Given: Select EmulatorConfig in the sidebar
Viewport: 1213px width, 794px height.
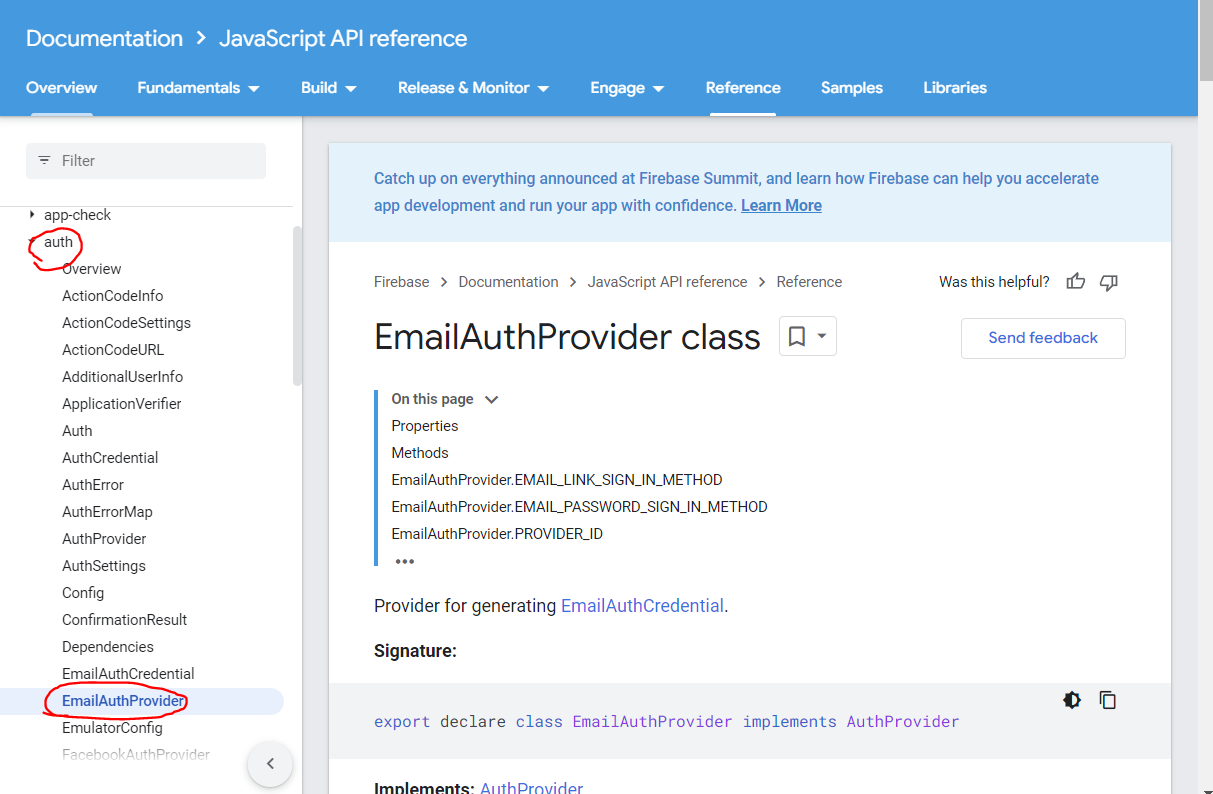Looking at the screenshot, I should click(x=112, y=728).
